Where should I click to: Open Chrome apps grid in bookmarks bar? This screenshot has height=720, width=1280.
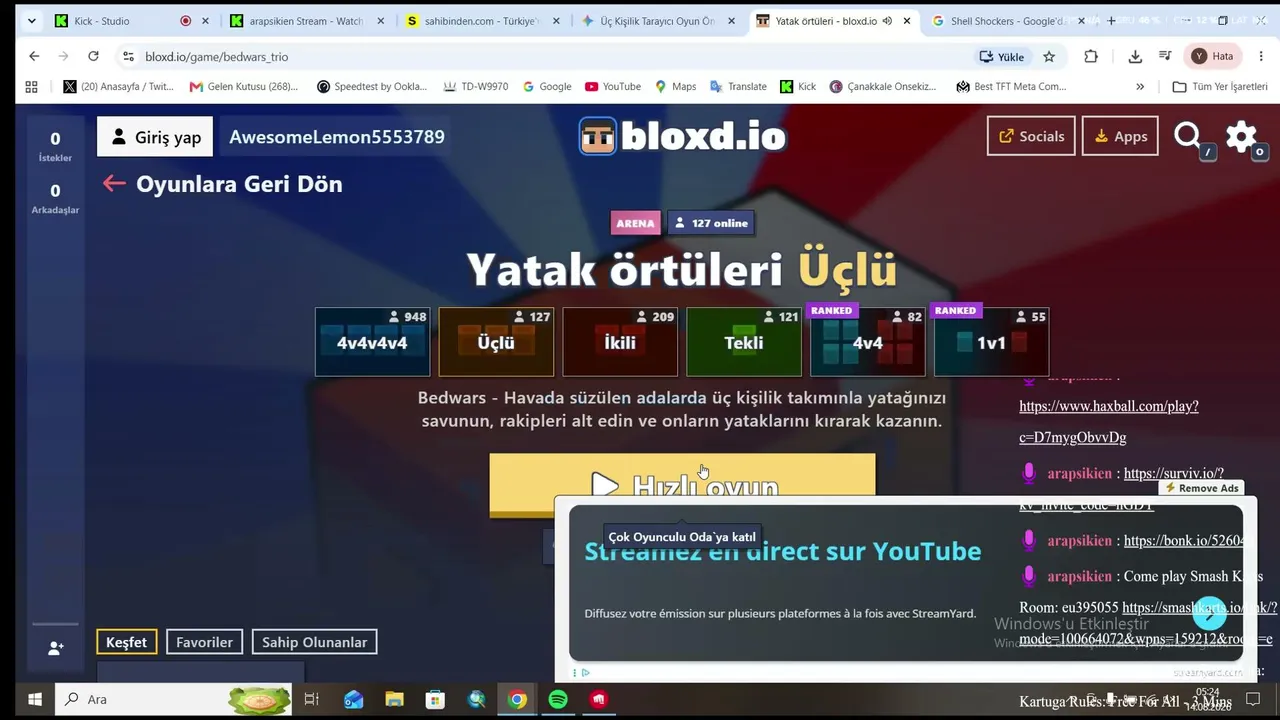[x=31, y=87]
